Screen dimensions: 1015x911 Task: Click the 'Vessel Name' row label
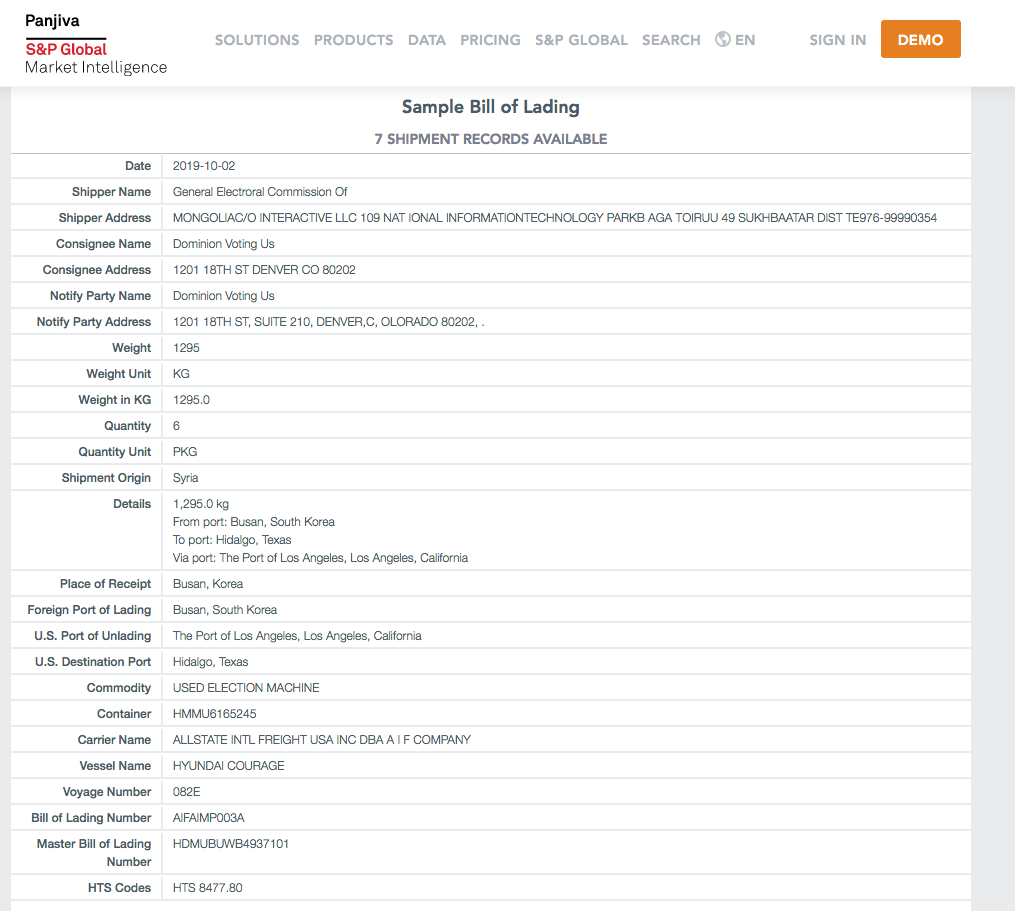click(x=115, y=765)
